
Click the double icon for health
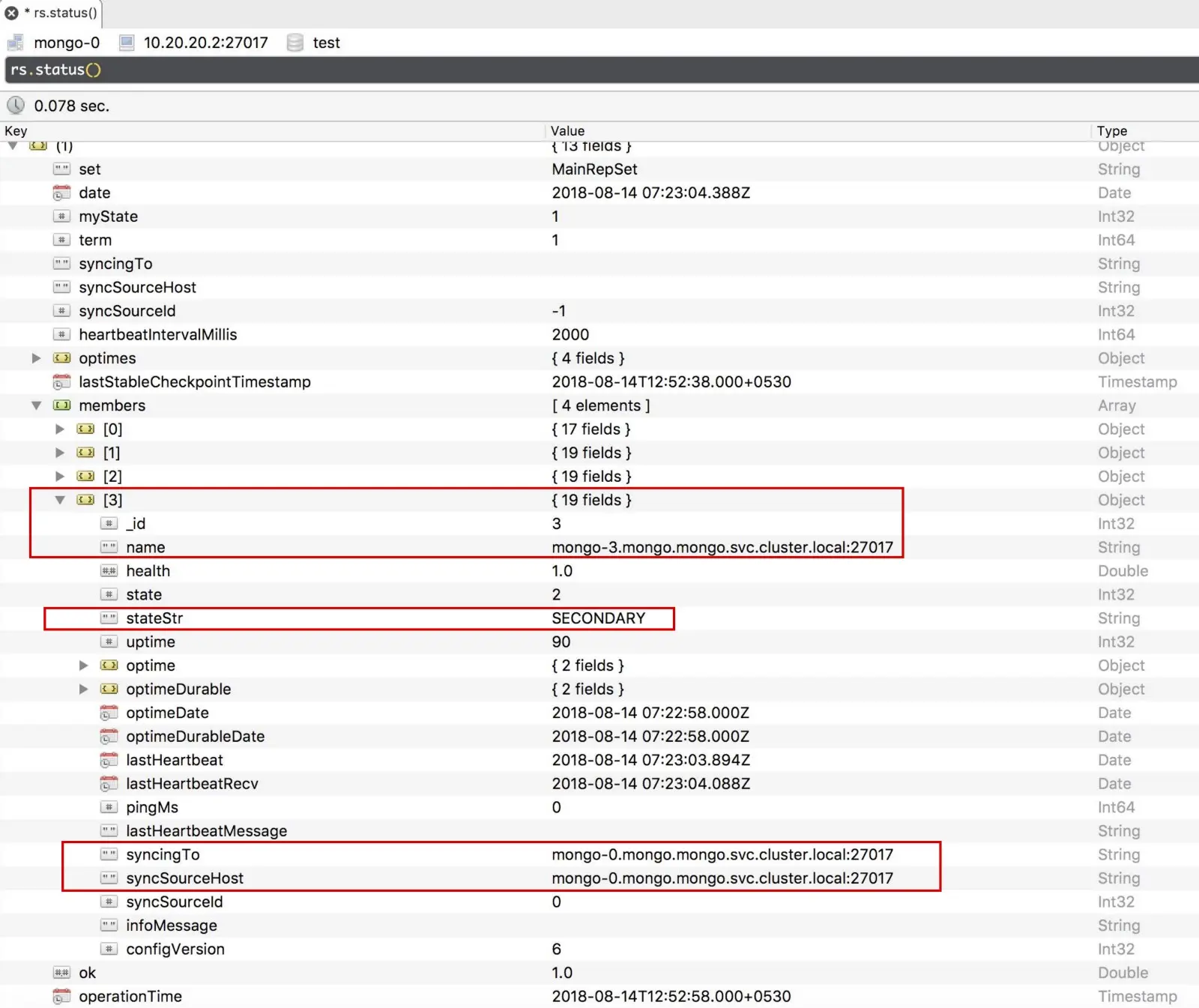point(109,571)
